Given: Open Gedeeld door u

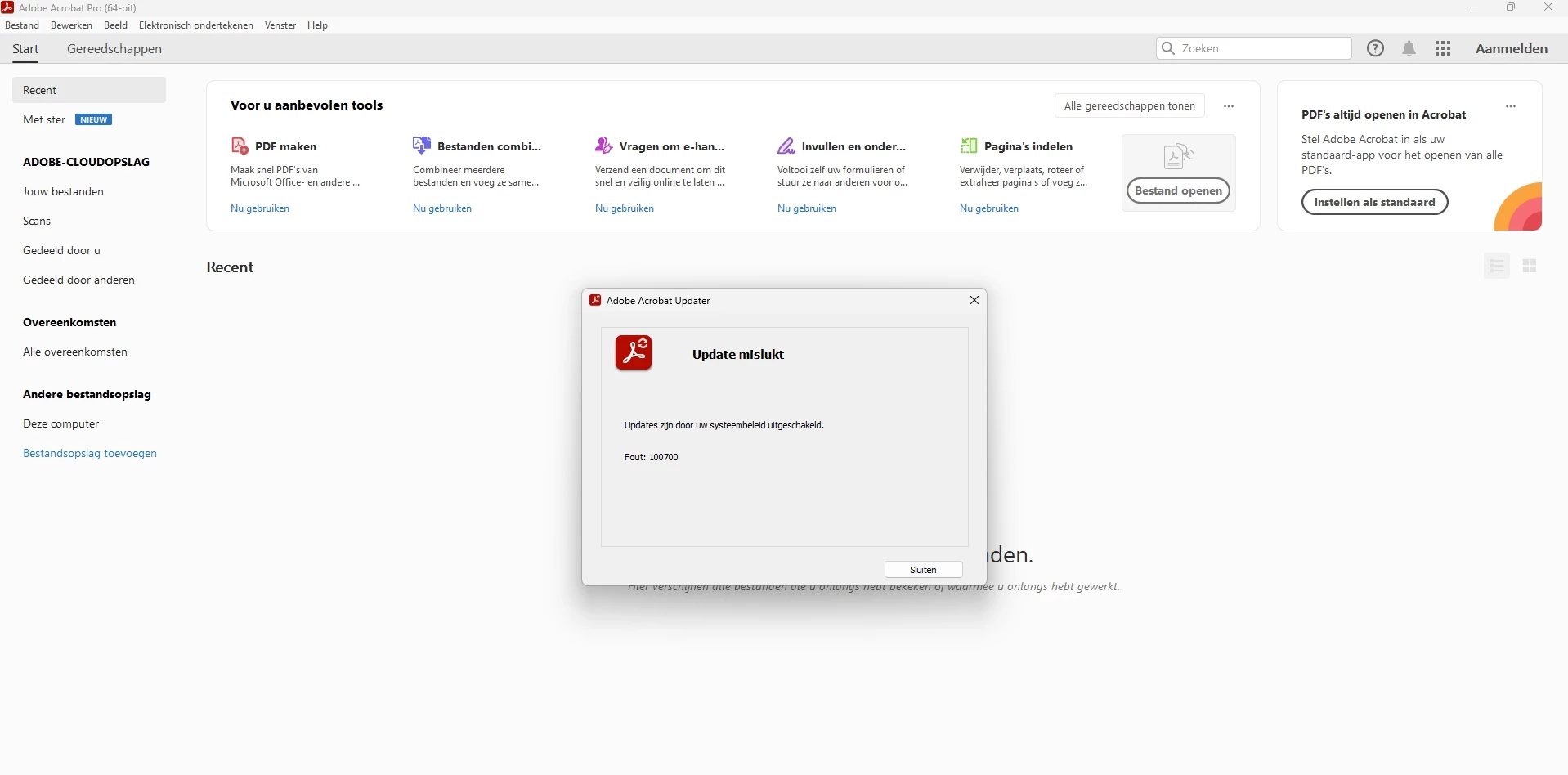Looking at the screenshot, I should pyautogui.click(x=62, y=250).
